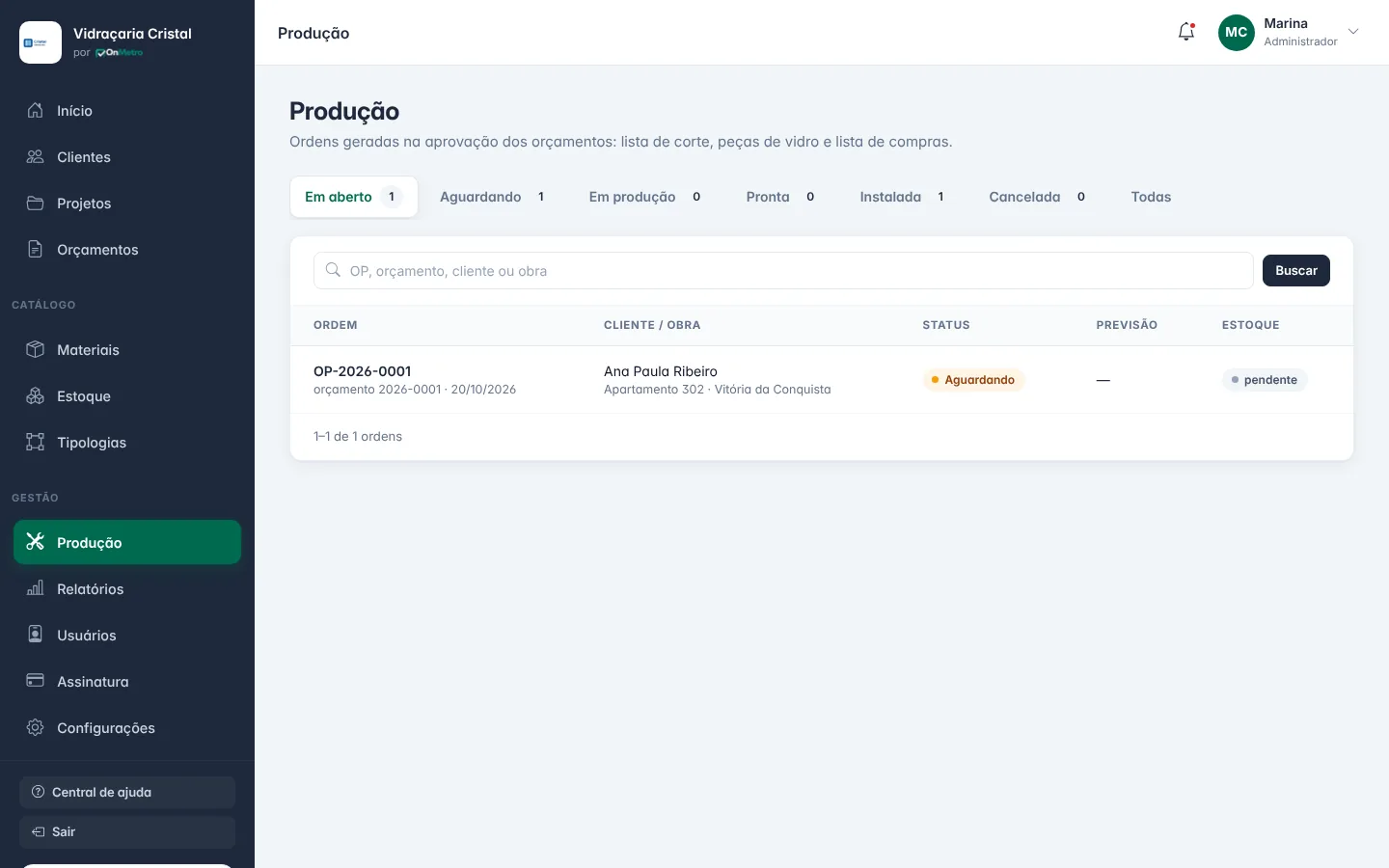Click the Administrador role label
The height and width of the screenshot is (868, 1389).
pyautogui.click(x=1300, y=41)
